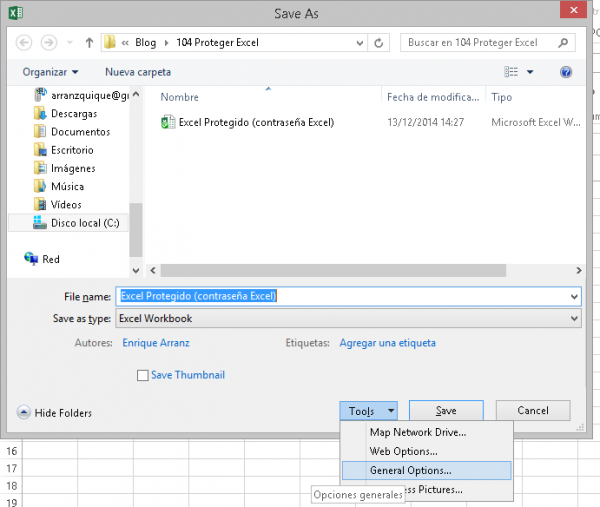Open the Organizar dropdown menu
Image resolution: width=600 pixels, height=507 pixels.
coord(50,72)
